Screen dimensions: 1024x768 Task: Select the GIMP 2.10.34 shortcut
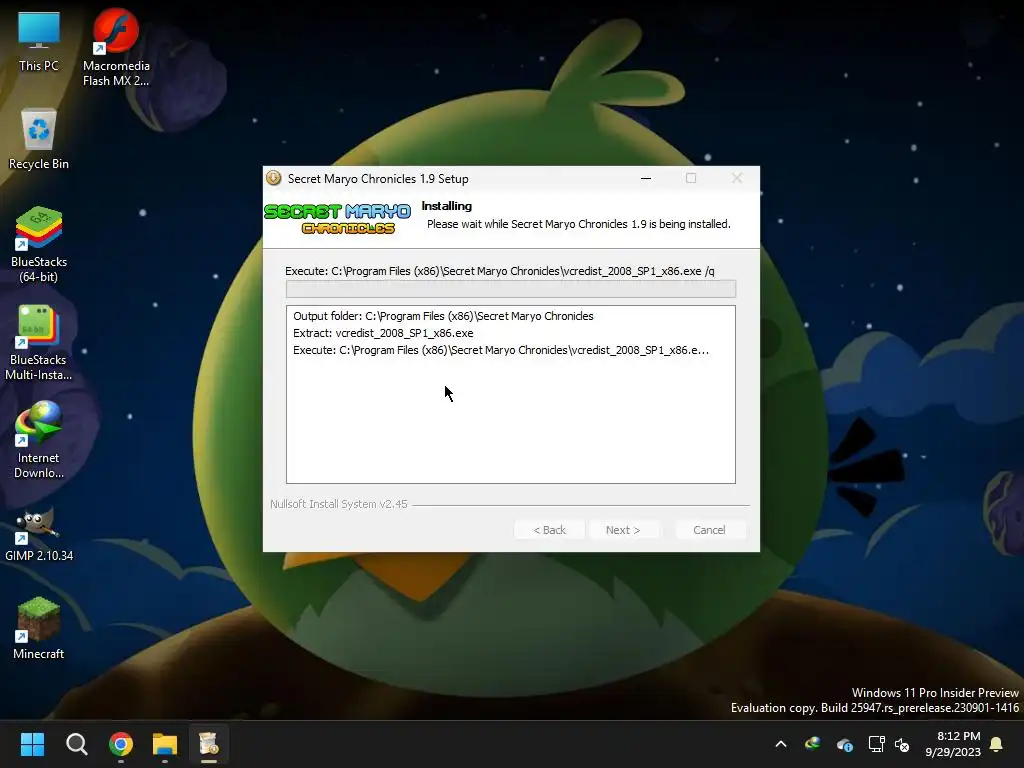pos(39,534)
